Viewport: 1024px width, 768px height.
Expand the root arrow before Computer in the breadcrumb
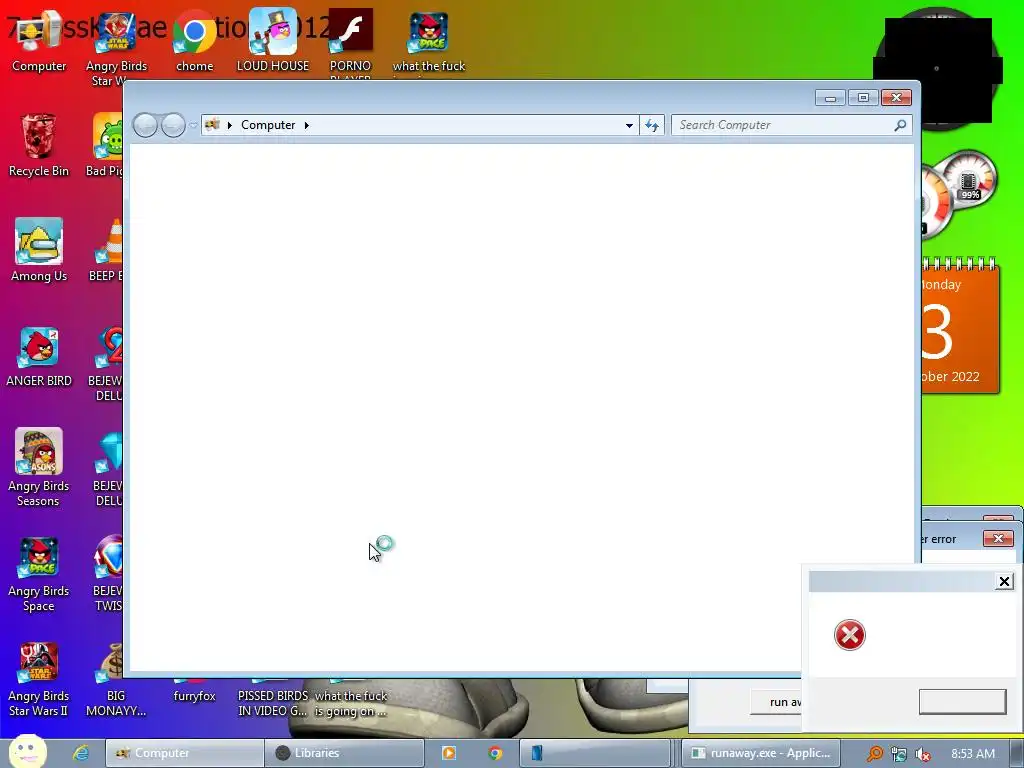230,125
